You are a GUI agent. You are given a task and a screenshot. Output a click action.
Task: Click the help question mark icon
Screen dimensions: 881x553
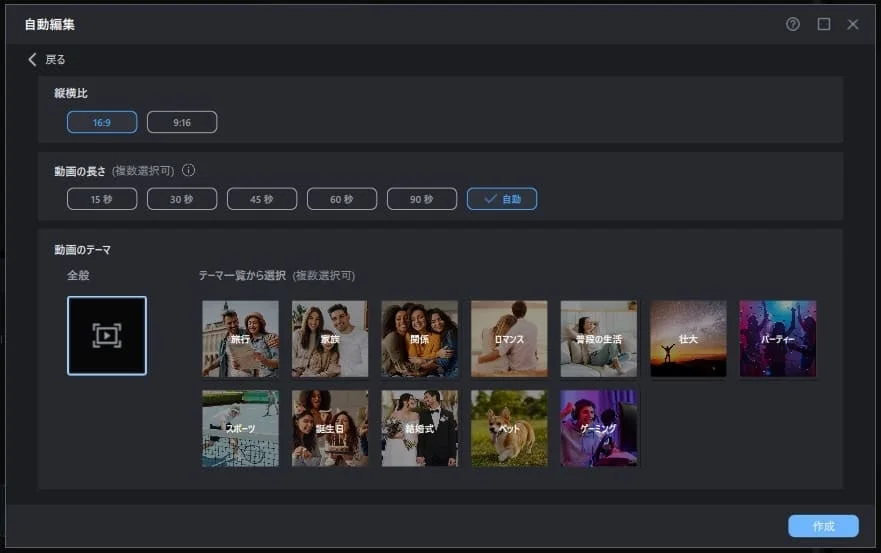pyautogui.click(x=793, y=24)
